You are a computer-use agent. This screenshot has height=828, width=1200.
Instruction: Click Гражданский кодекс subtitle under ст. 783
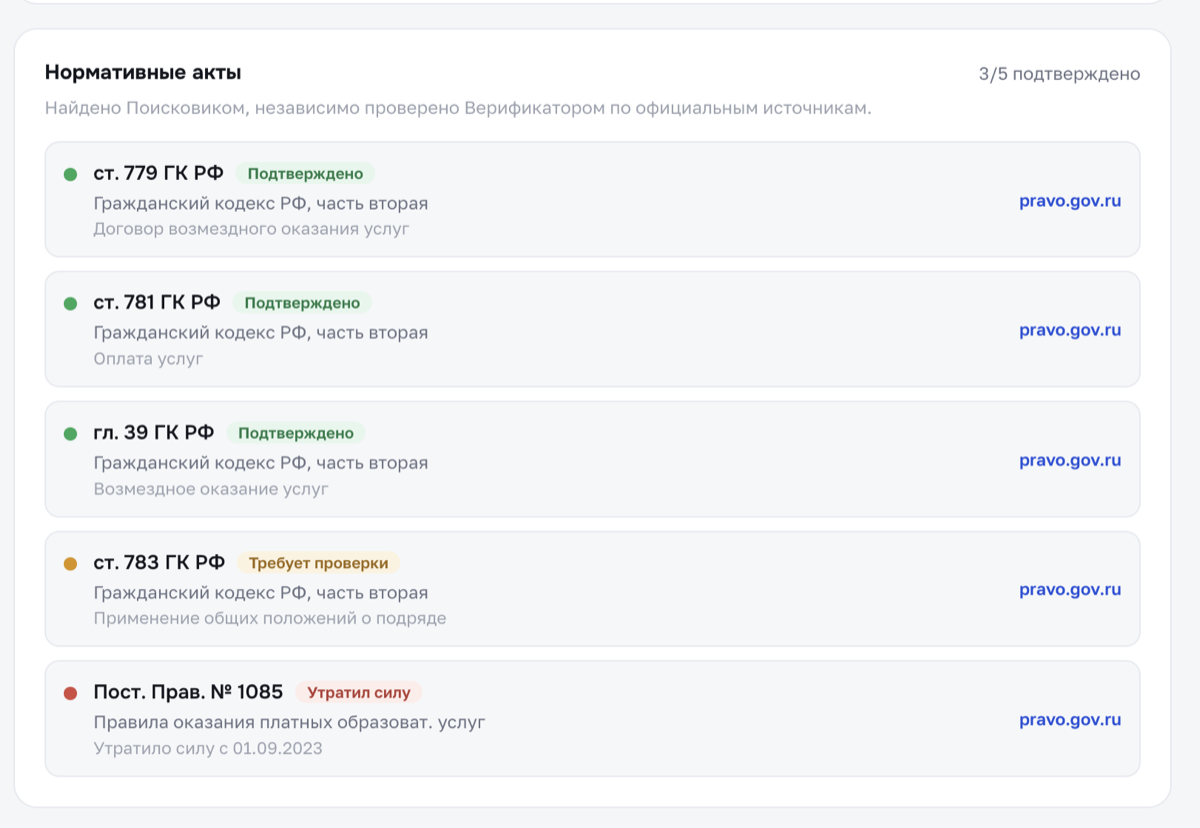point(261,592)
